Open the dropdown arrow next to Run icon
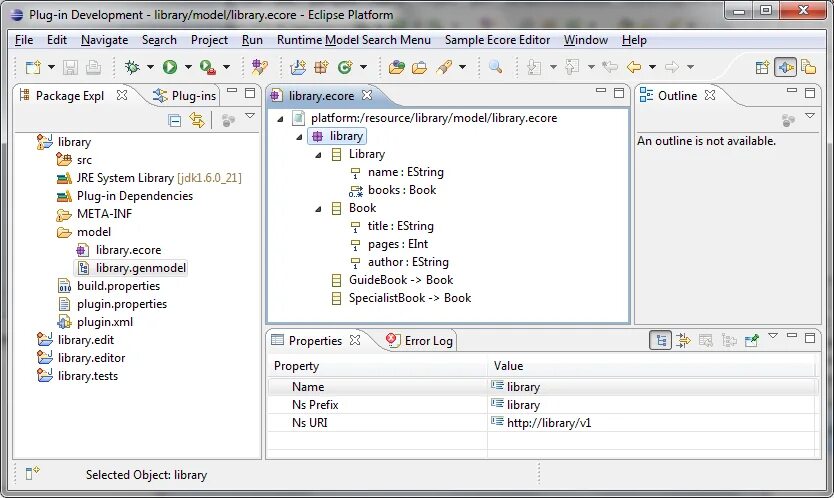 188,67
